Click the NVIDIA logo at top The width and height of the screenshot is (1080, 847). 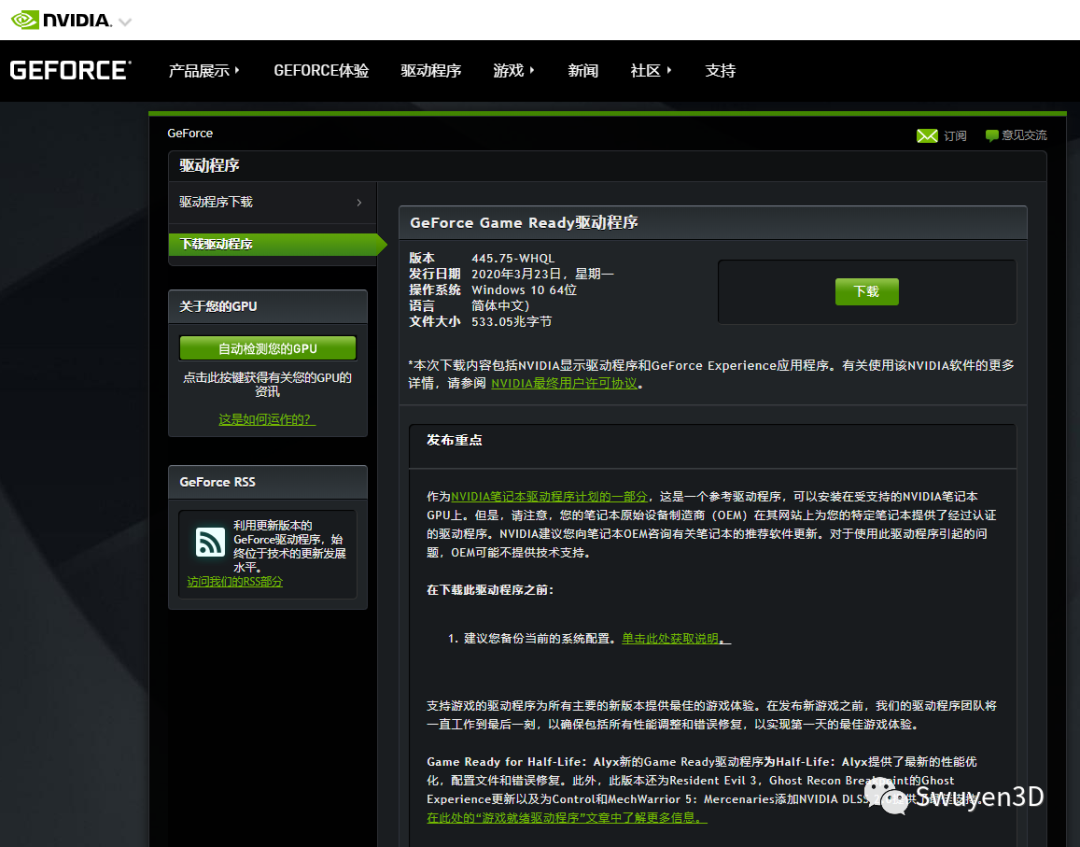(x=61, y=20)
